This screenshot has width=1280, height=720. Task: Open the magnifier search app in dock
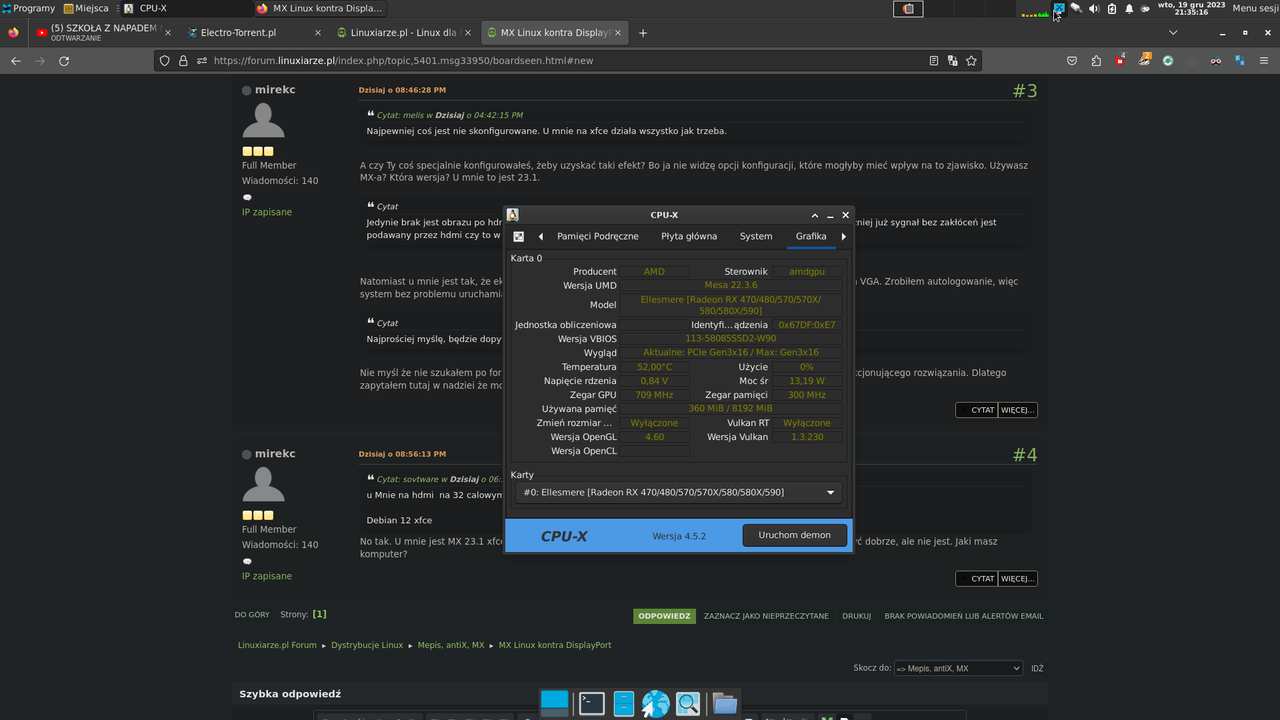point(688,704)
